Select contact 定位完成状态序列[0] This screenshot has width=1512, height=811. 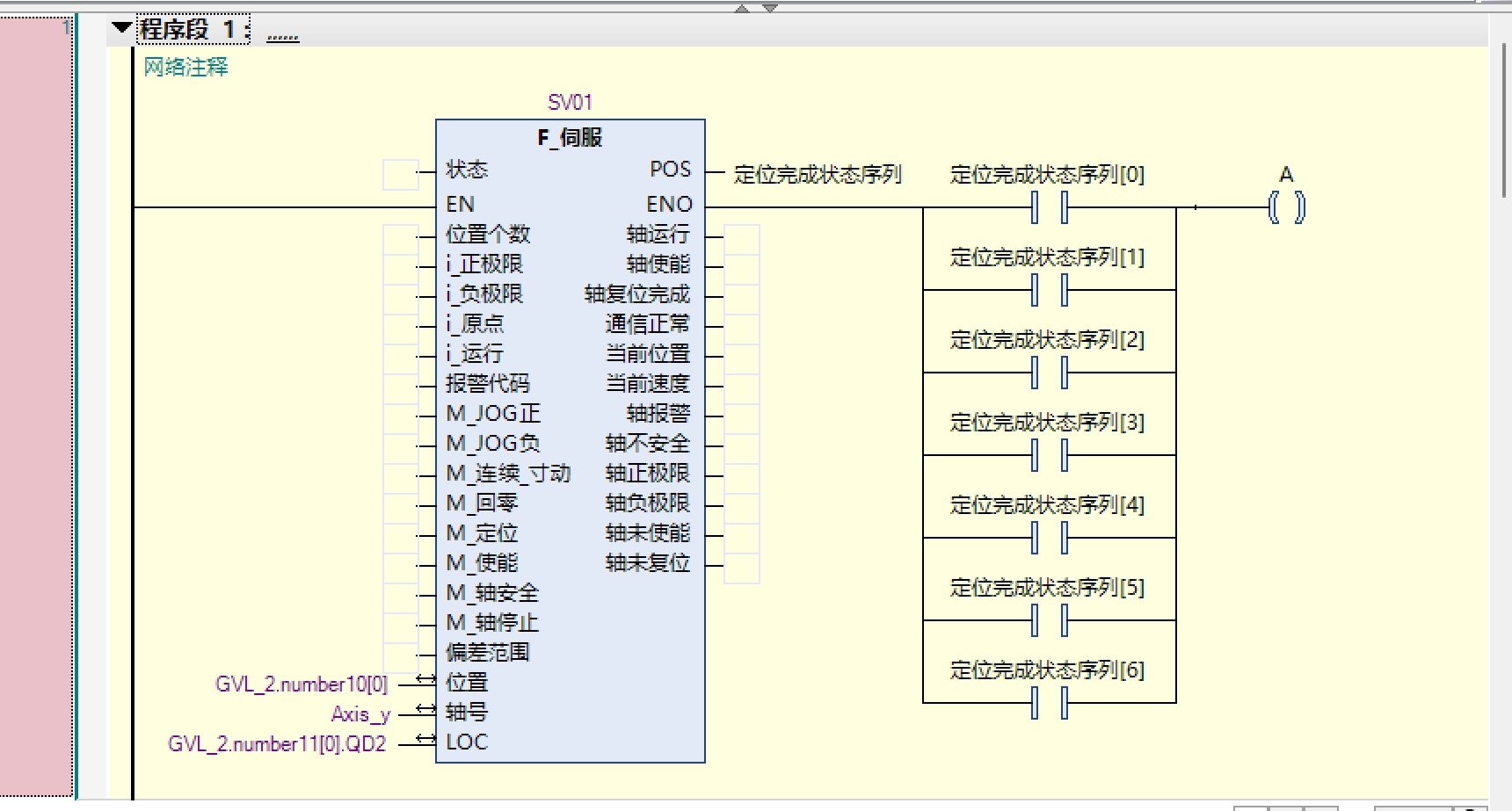click(1049, 208)
